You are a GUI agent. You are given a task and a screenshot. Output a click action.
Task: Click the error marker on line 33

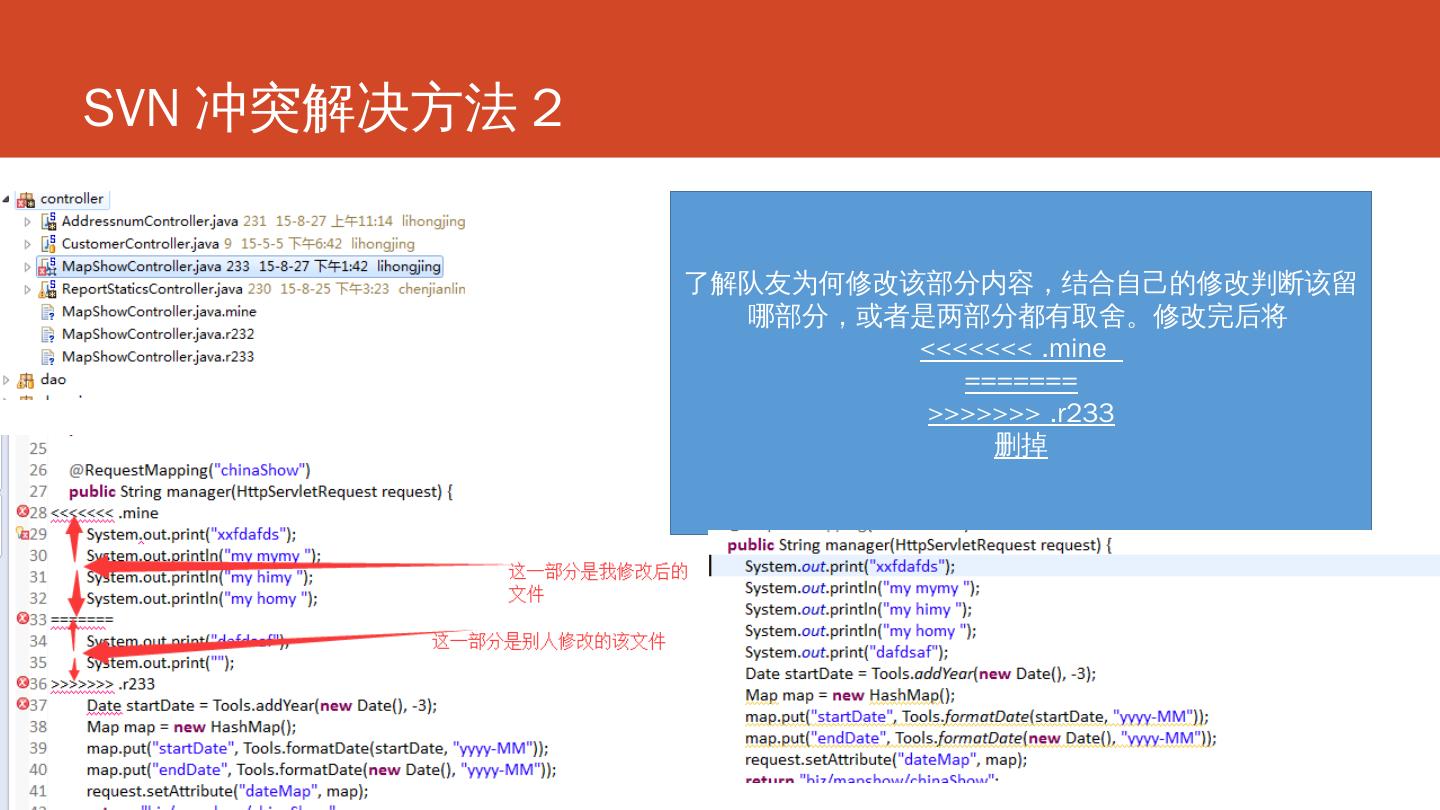(x=22, y=619)
